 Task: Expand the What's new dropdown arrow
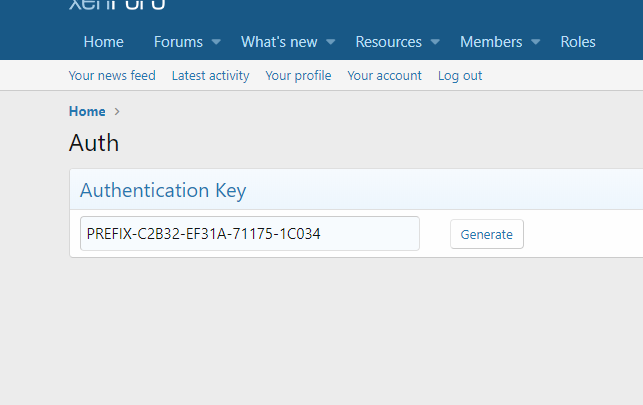click(x=331, y=42)
